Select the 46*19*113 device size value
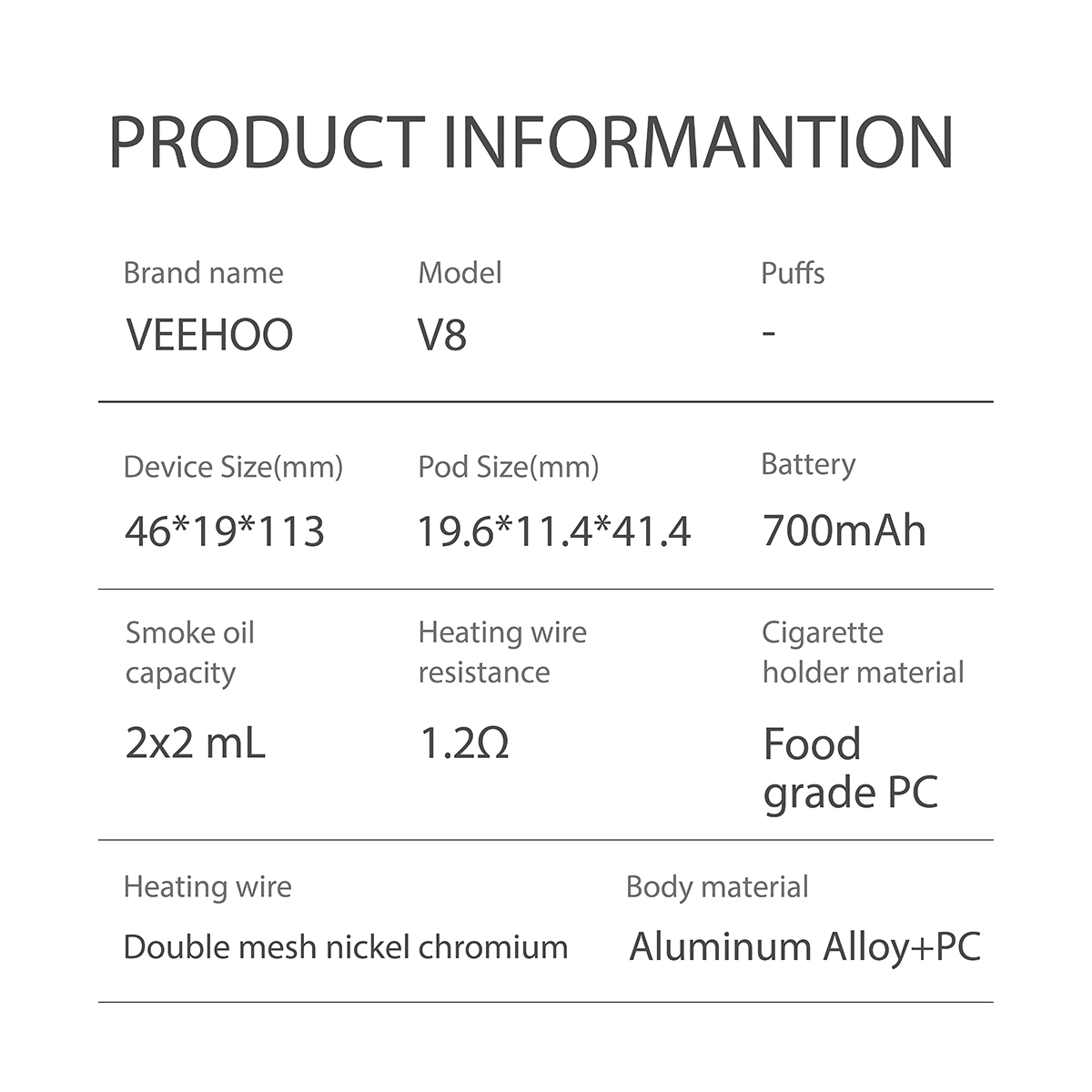The height and width of the screenshot is (1092, 1092). pos(225,531)
